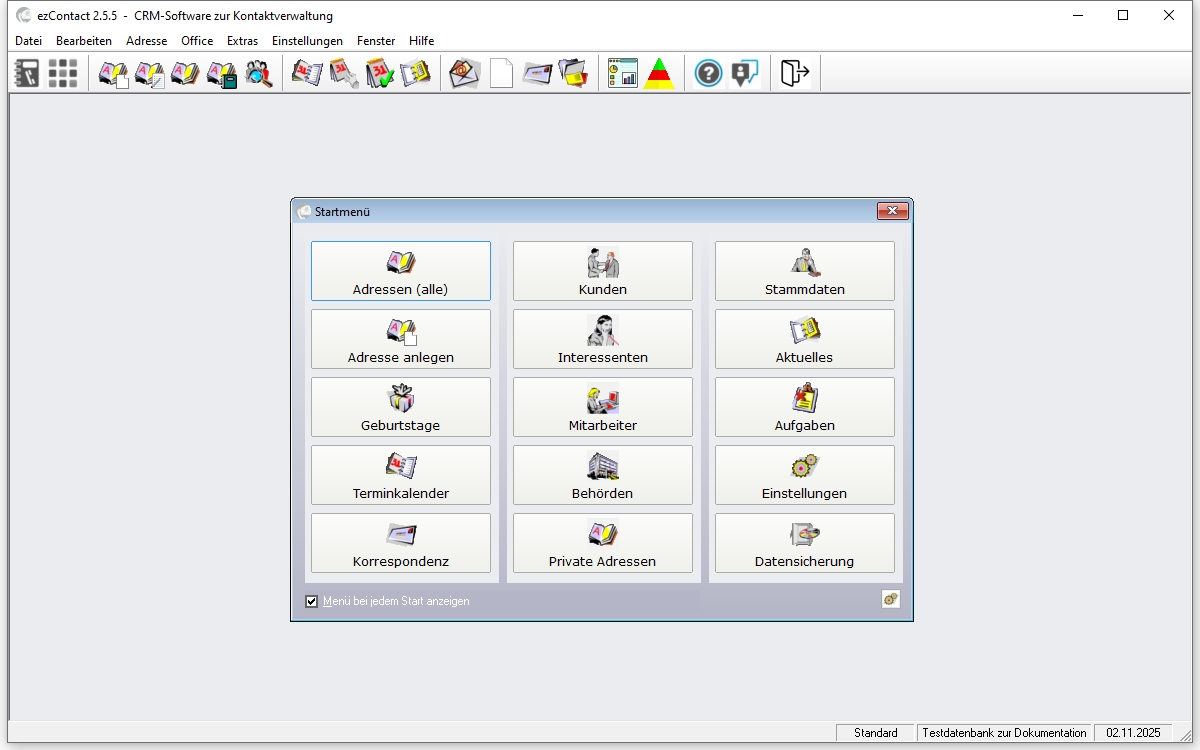Image resolution: width=1200 pixels, height=750 pixels.
Task: Open the Datensicherung button
Action: (x=805, y=543)
